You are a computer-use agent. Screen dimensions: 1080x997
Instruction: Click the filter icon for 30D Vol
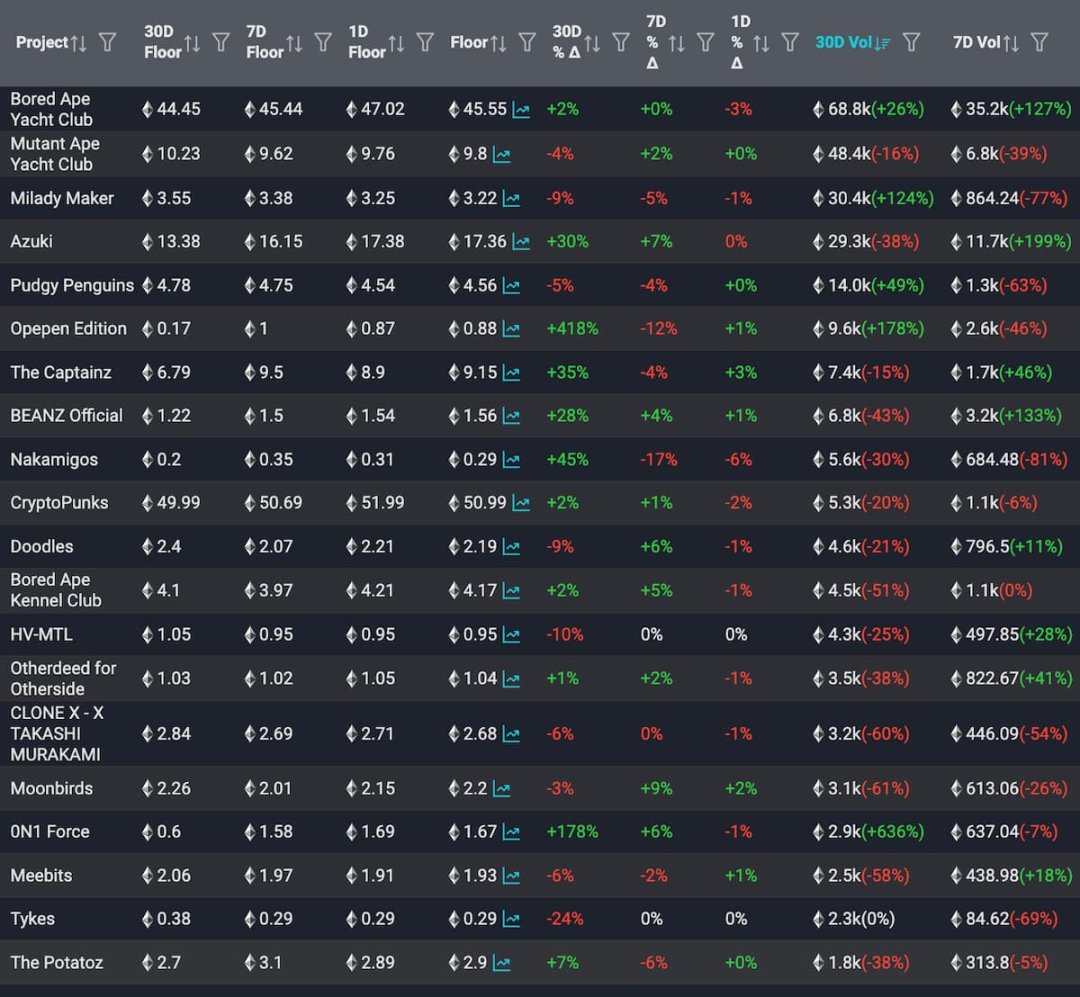[x=911, y=42]
